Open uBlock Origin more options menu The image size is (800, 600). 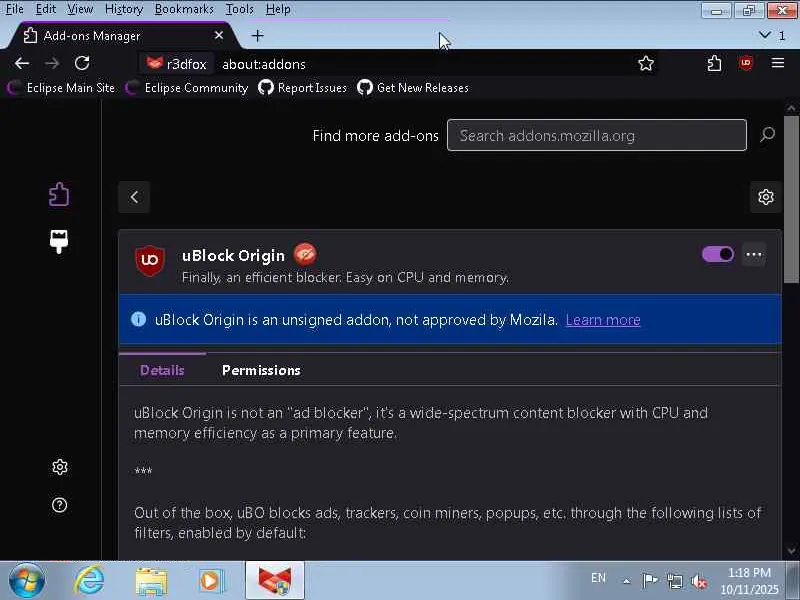click(754, 254)
